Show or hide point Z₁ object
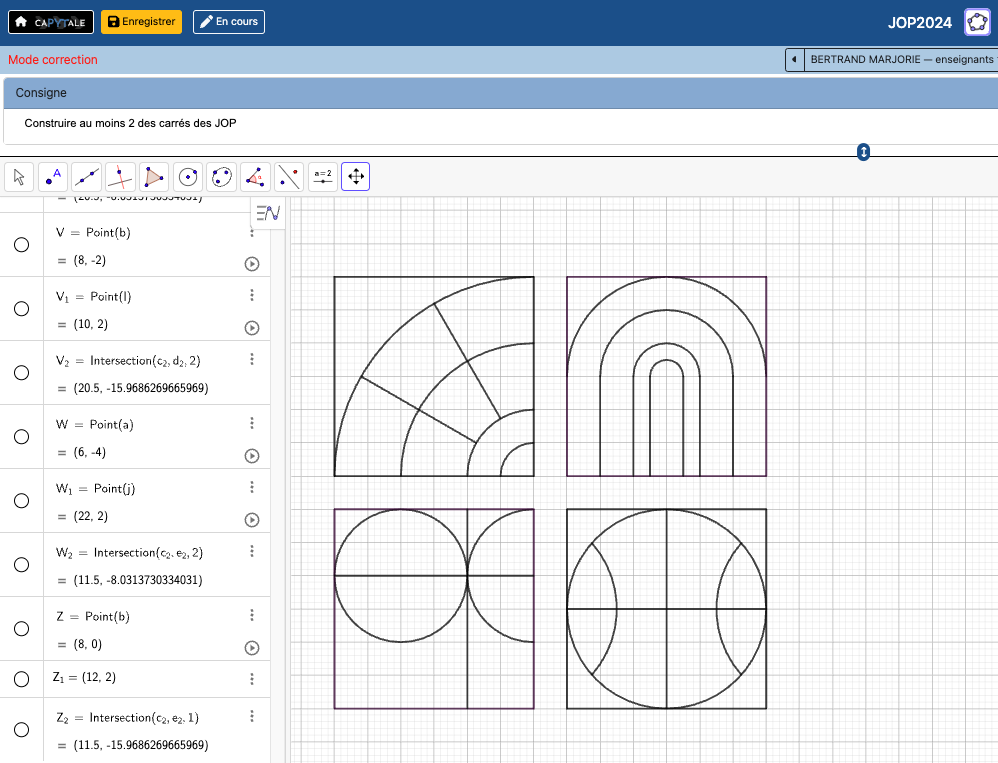 21,679
